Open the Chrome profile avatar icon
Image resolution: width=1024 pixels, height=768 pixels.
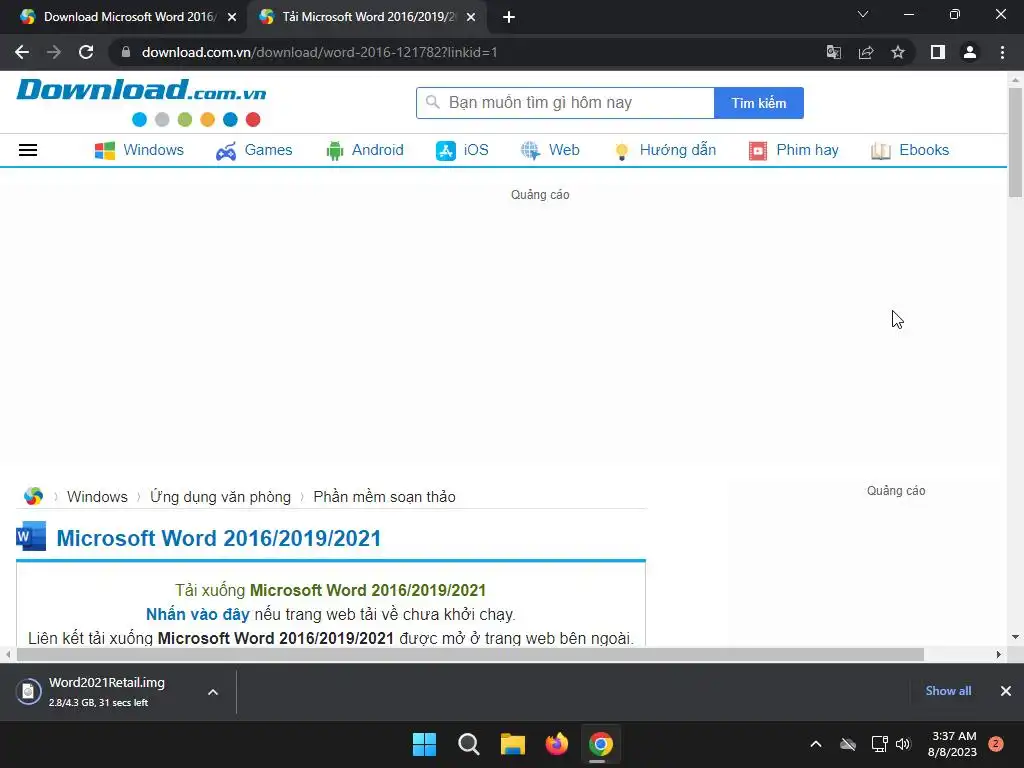(970, 52)
